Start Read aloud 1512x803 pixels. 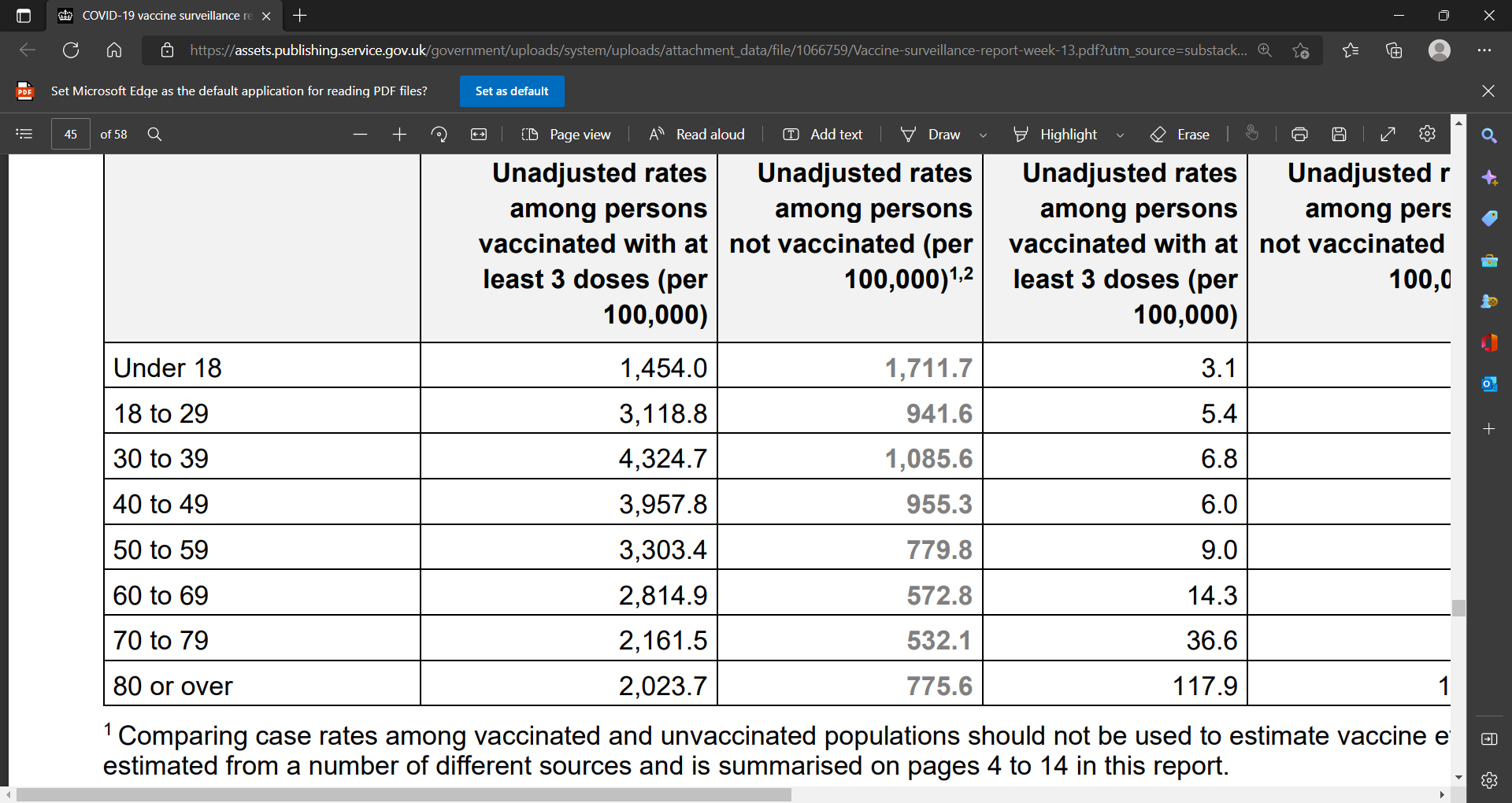point(697,135)
